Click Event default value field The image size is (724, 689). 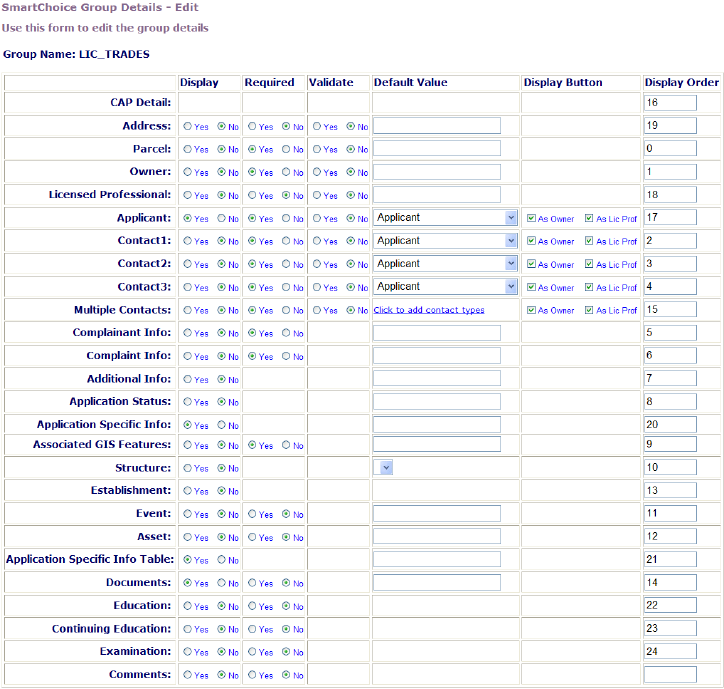coord(437,513)
